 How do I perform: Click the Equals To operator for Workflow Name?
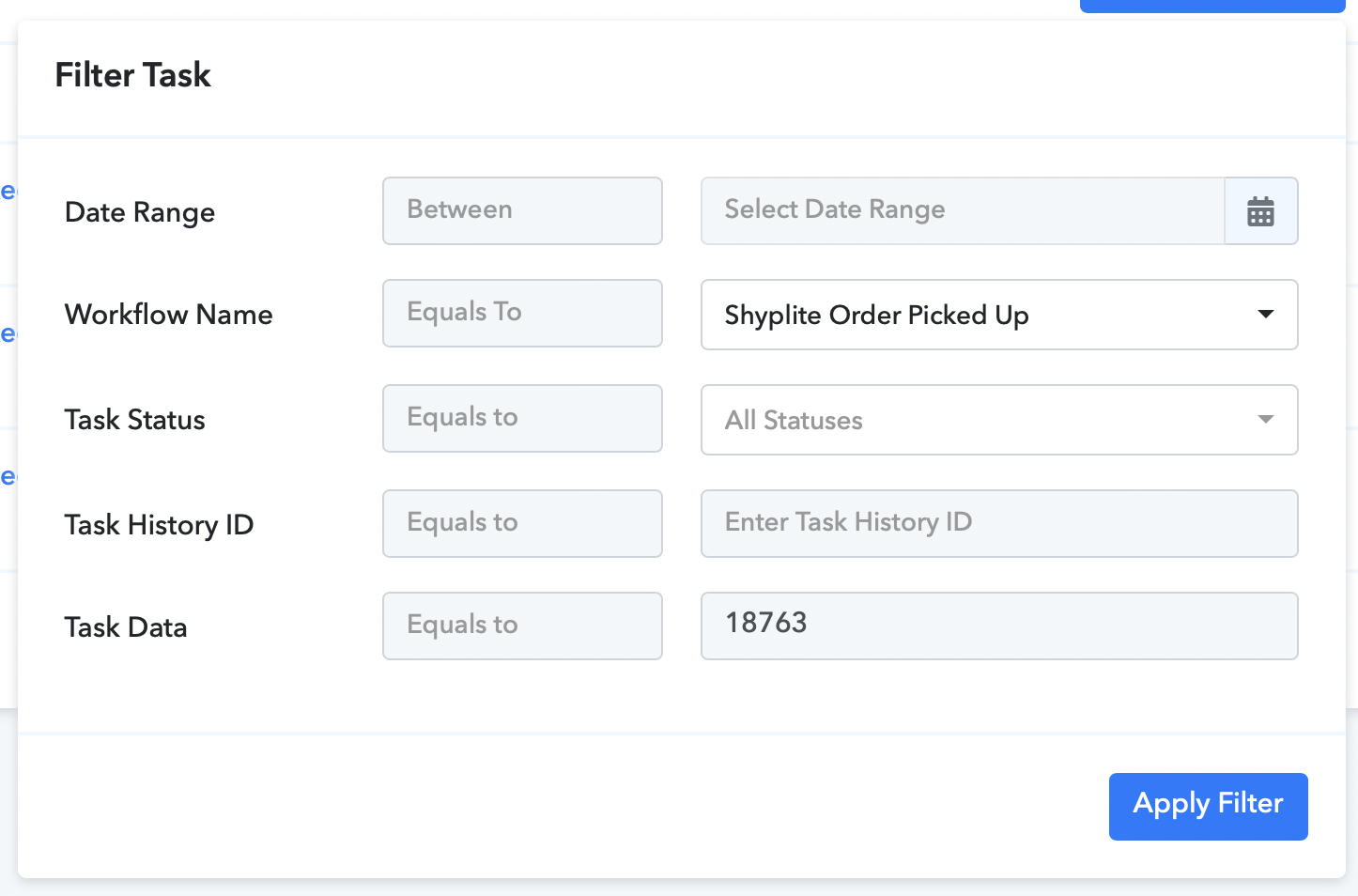(522, 314)
